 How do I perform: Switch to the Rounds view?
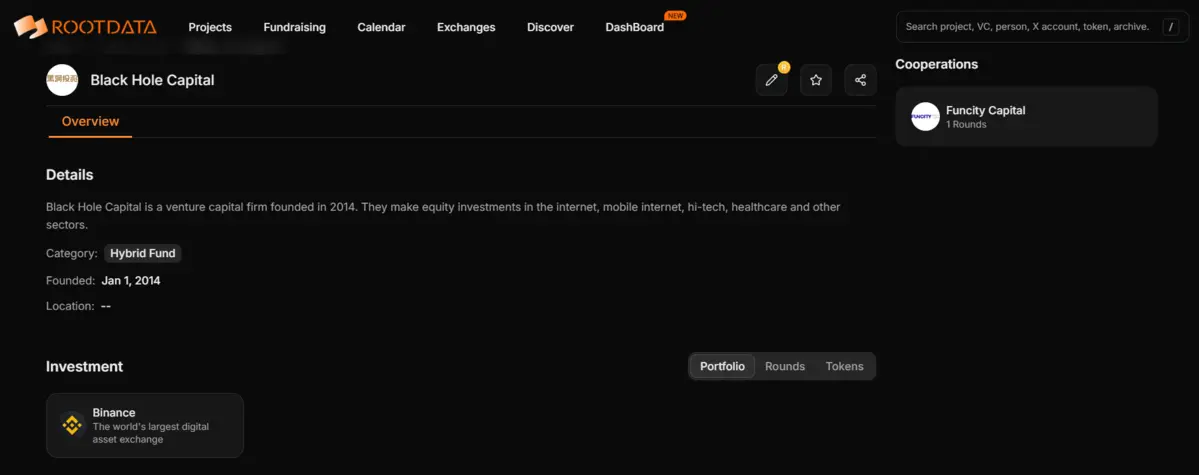785,366
